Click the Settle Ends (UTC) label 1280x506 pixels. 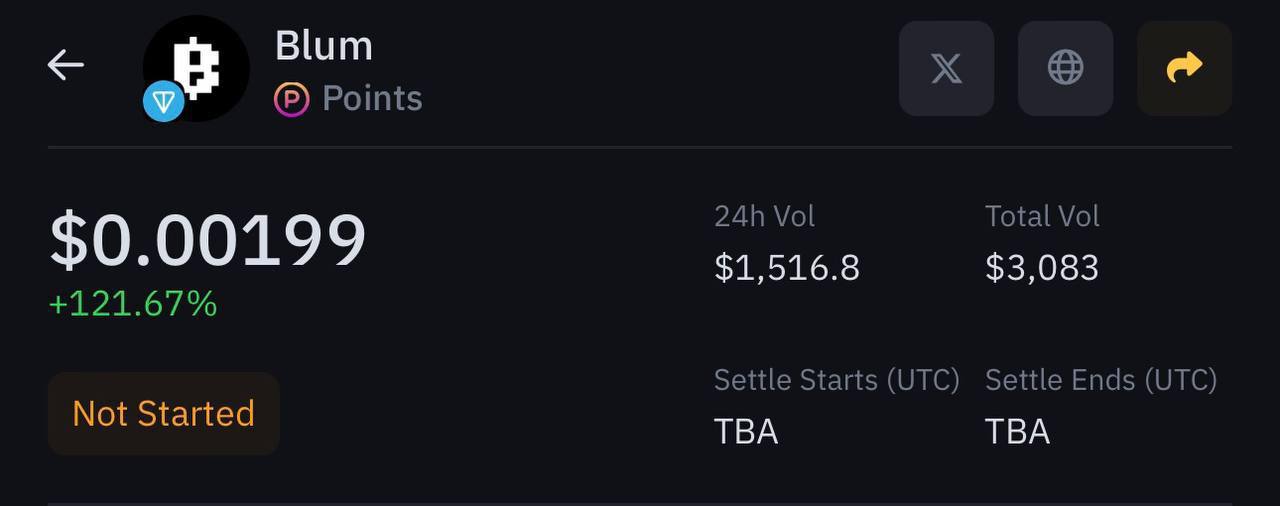click(x=1100, y=380)
